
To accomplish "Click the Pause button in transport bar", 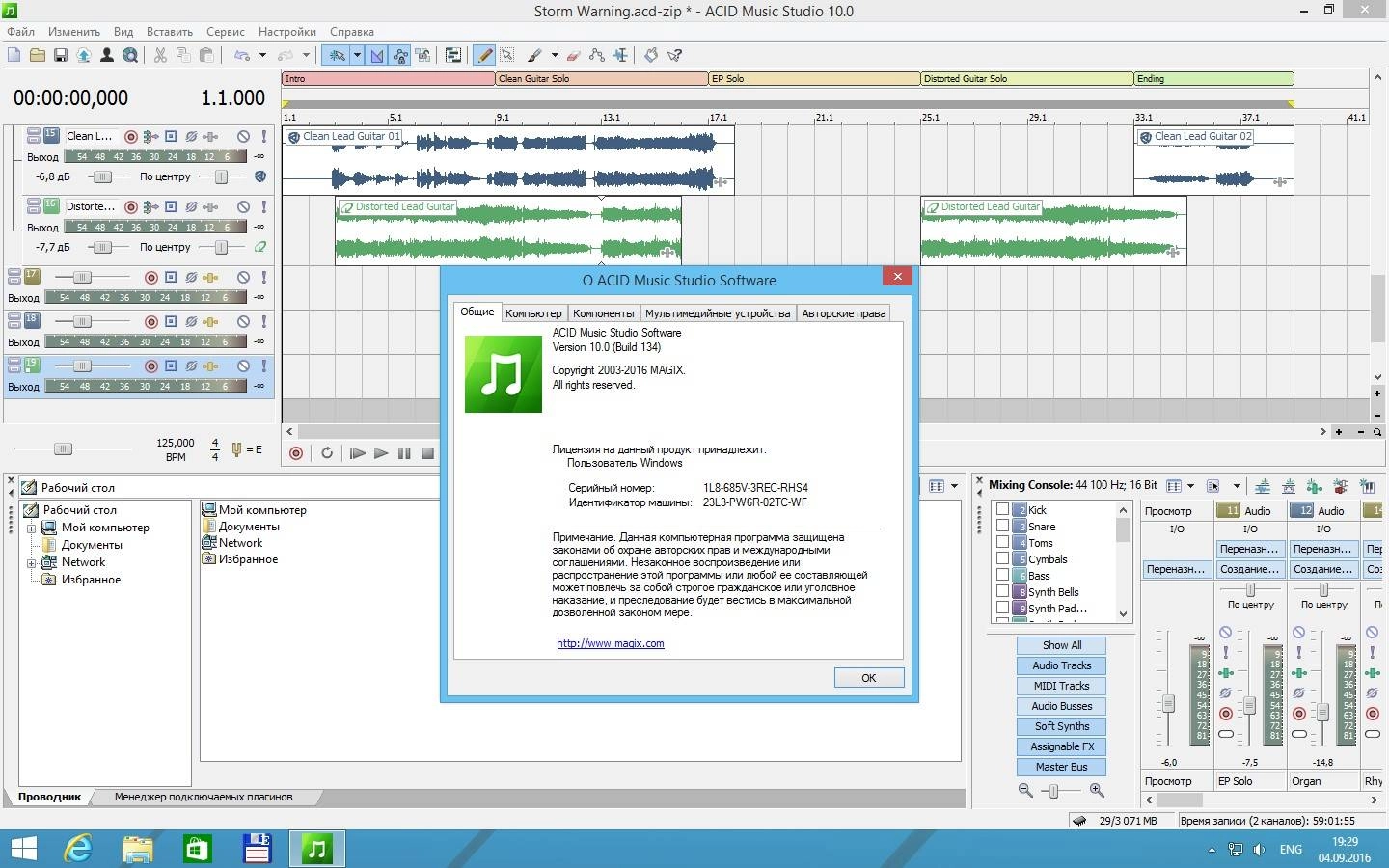I will pyautogui.click(x=404, y=452).
